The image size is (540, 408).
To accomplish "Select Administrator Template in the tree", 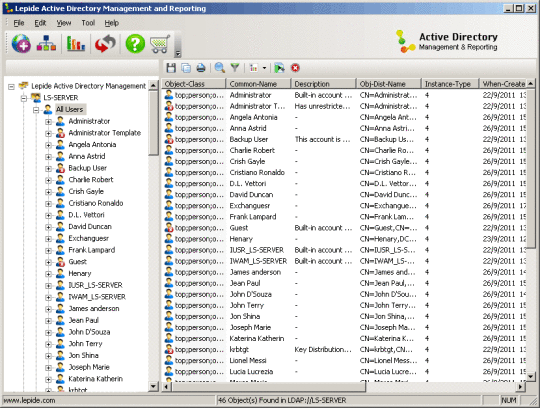I will tap(105, 133).
